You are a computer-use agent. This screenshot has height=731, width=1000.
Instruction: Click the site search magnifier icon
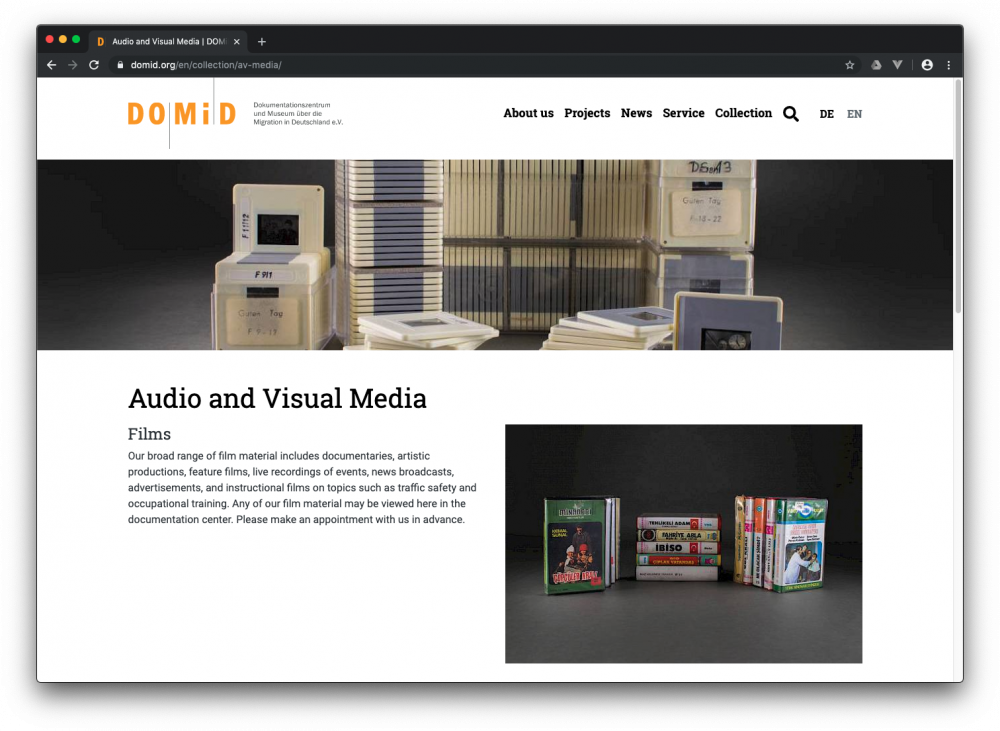click(x=790, y=114)
